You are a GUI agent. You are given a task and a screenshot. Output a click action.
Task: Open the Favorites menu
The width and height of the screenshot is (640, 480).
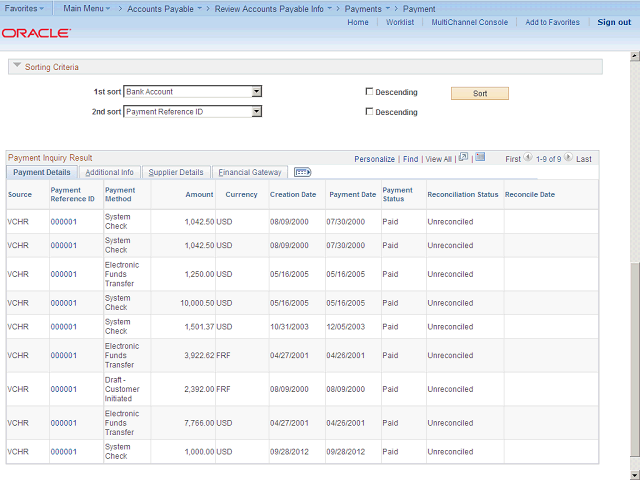click(x=24, y=8)
